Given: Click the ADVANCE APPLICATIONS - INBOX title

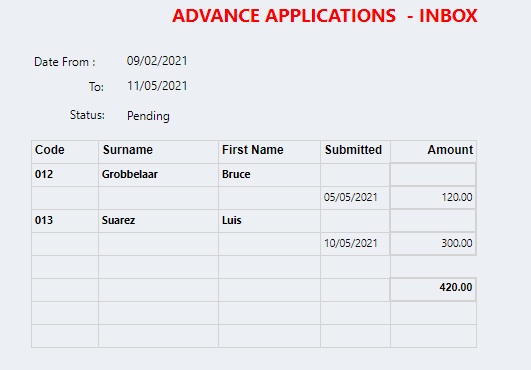Looking at the screenshot, I should [x=325, y=16].
